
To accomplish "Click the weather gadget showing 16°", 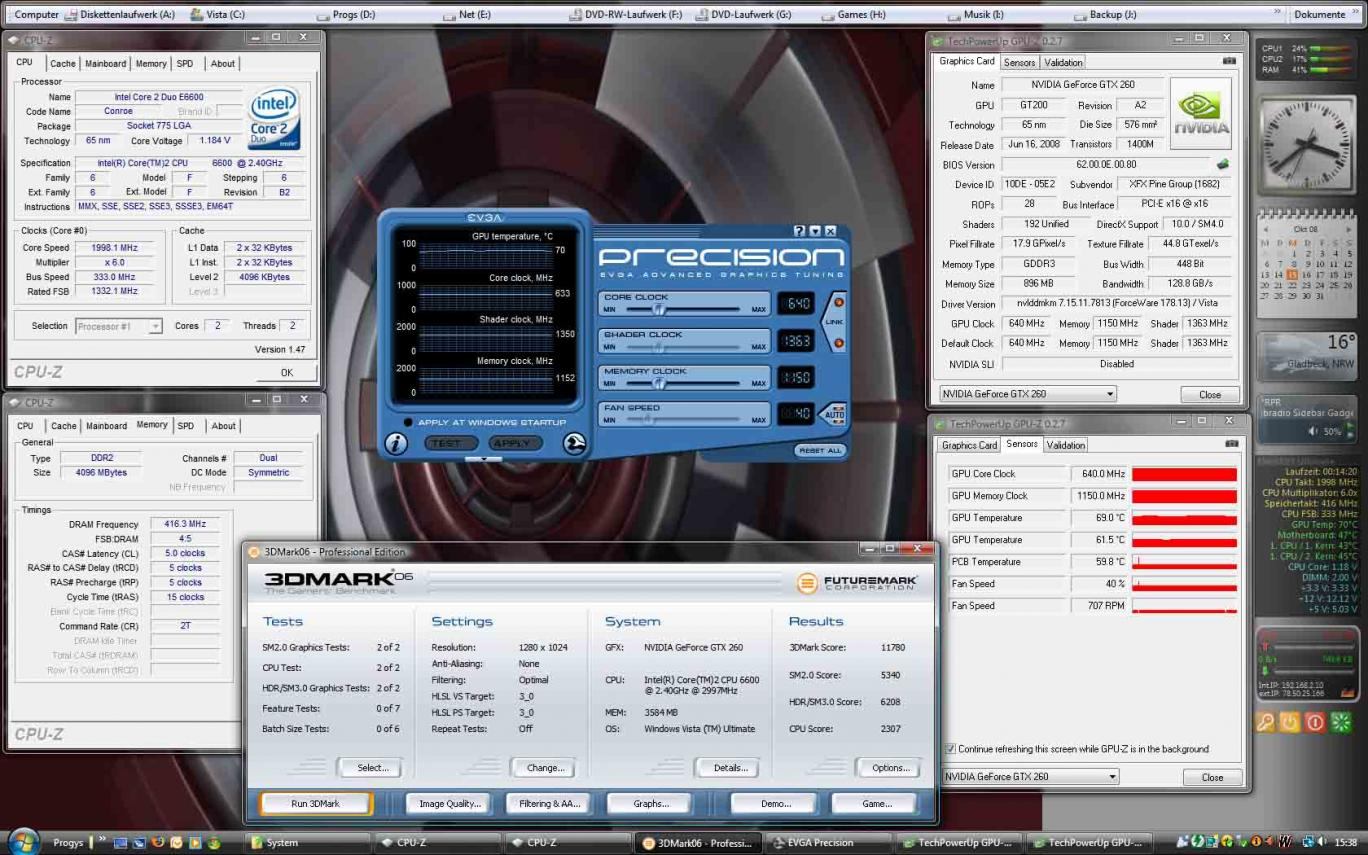I will point(1307,355).
